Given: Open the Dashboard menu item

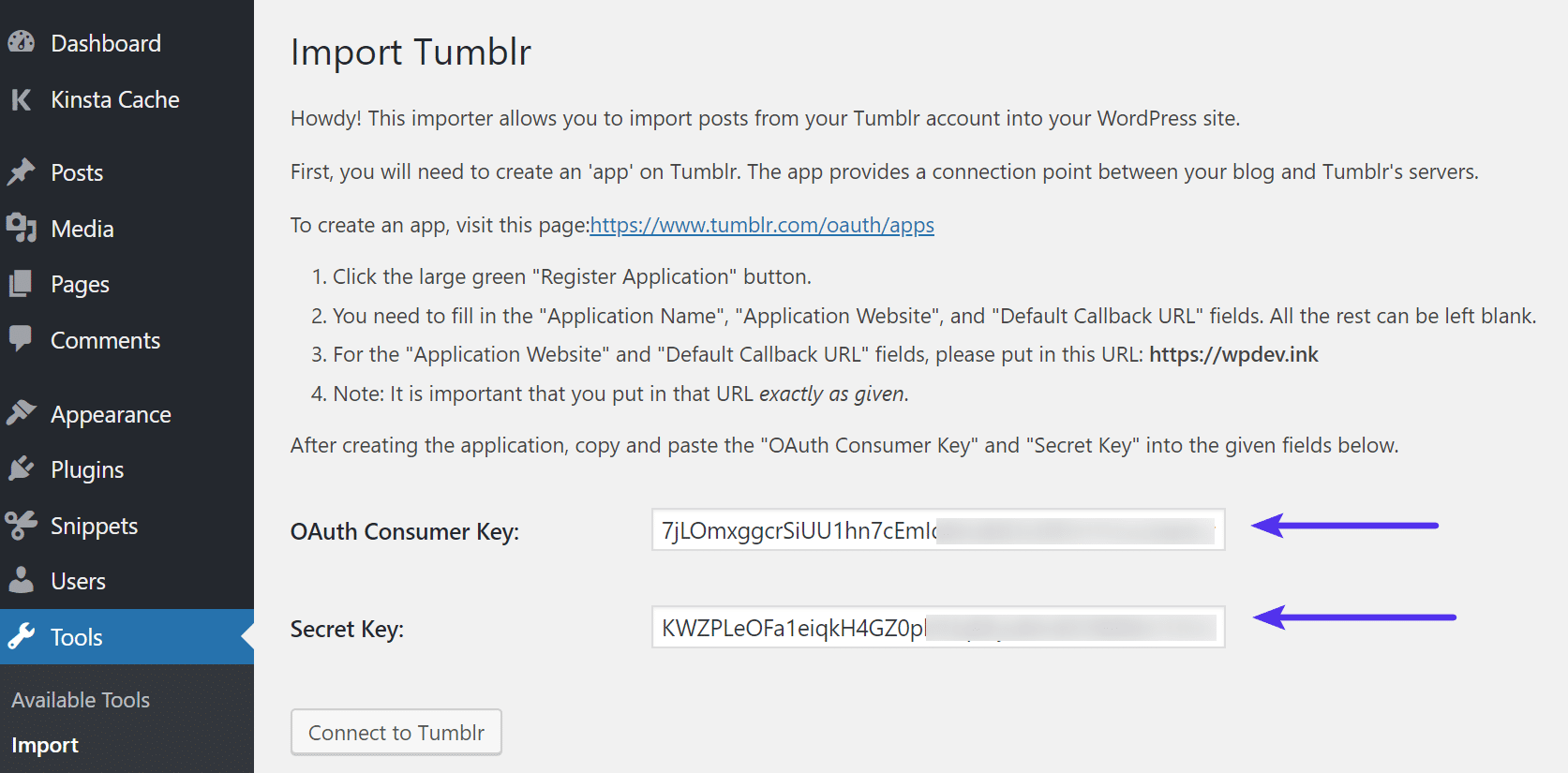Looking at the screenshot, I should pyautogui.click(x=105, y=41).
